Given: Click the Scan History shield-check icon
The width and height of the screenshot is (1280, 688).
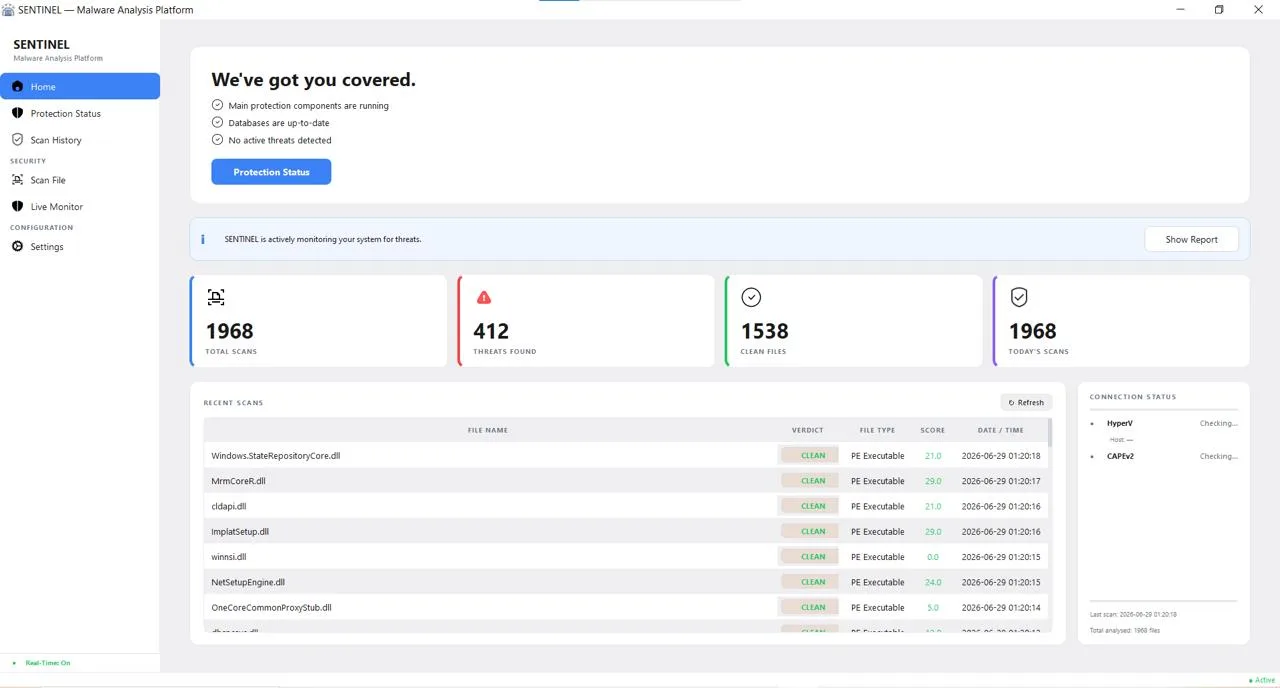Looking at the screenshot, I should [17, 140].
